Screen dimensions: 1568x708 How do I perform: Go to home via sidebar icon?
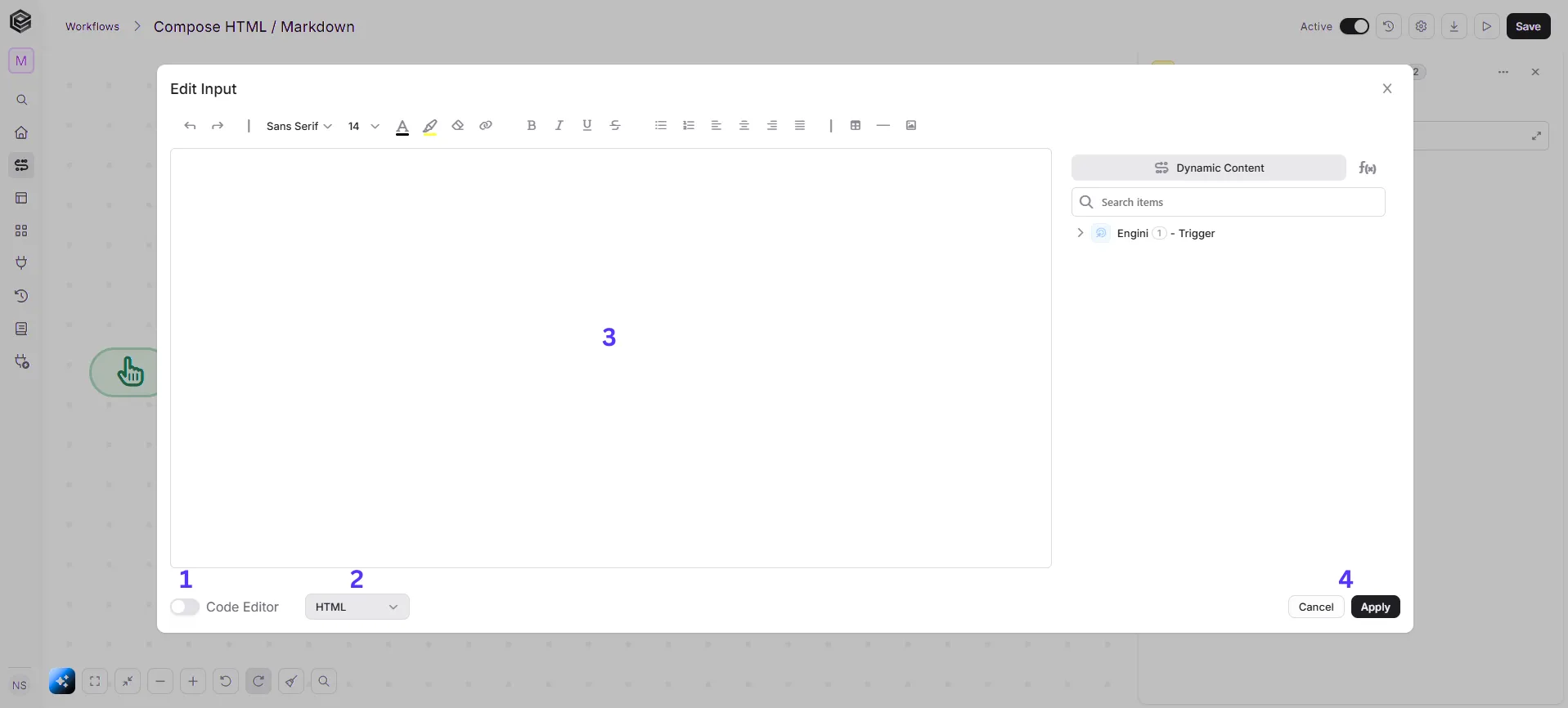(21, 132)
